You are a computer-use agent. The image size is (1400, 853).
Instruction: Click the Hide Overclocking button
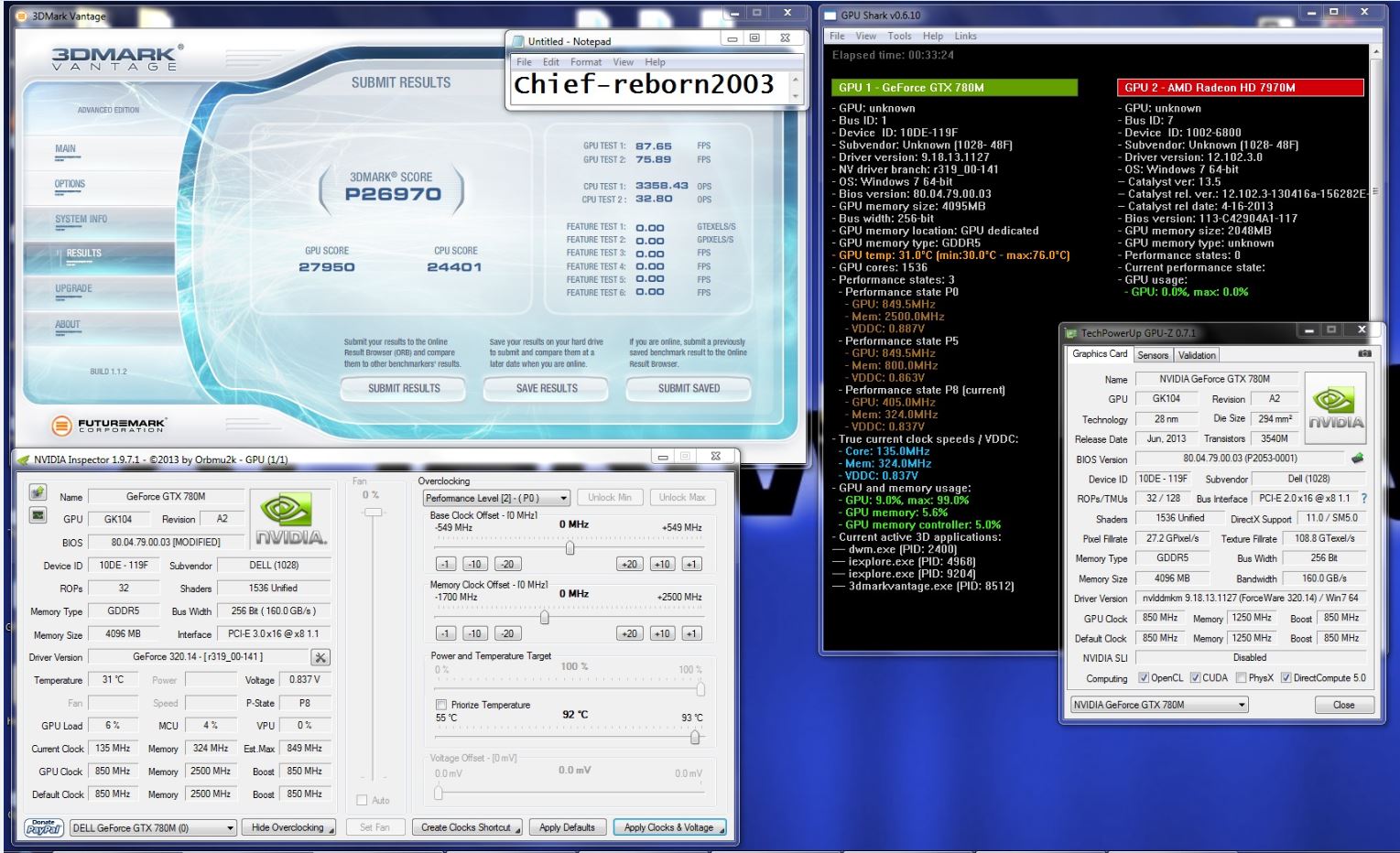click(288, 827)
